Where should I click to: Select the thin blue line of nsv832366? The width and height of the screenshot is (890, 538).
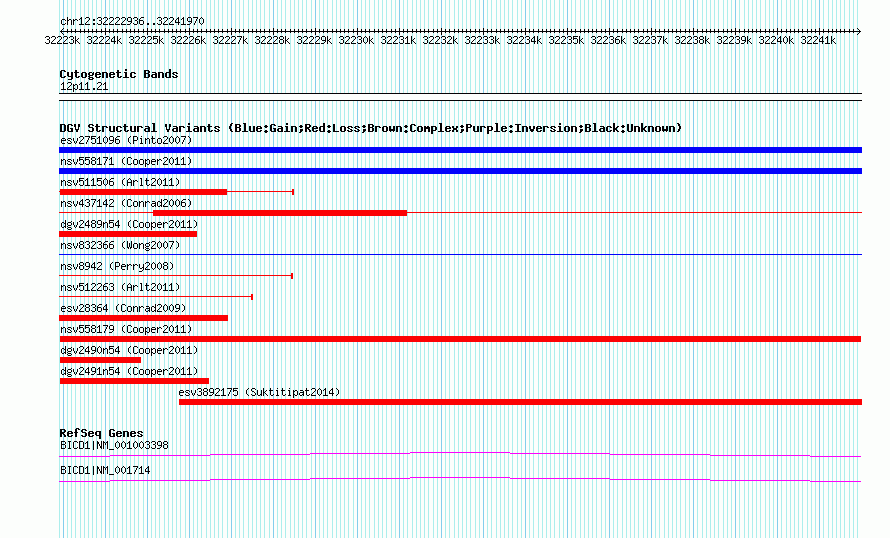(x=460, y=254)
